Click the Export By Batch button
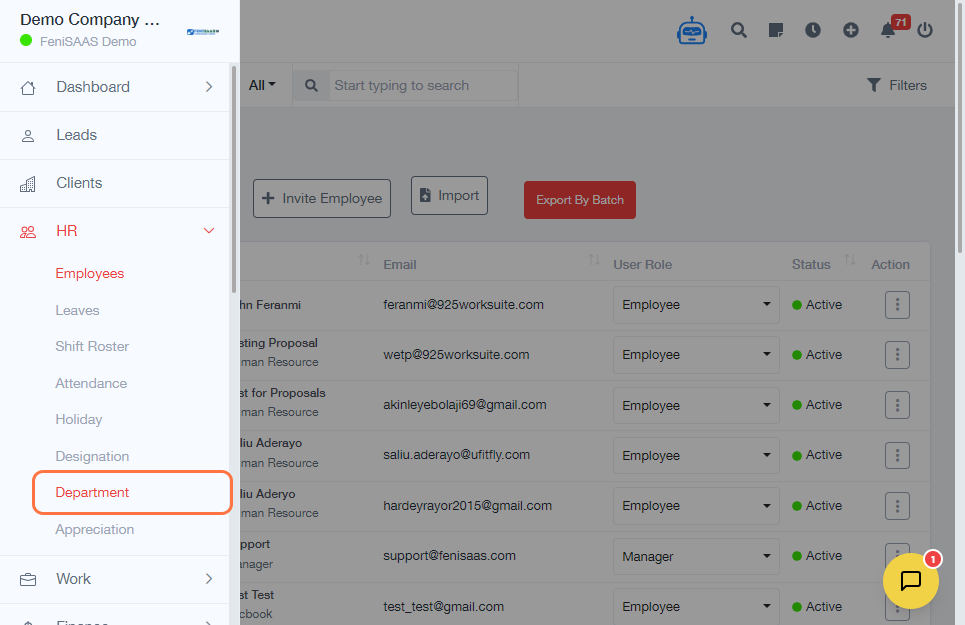 point(580,200)
